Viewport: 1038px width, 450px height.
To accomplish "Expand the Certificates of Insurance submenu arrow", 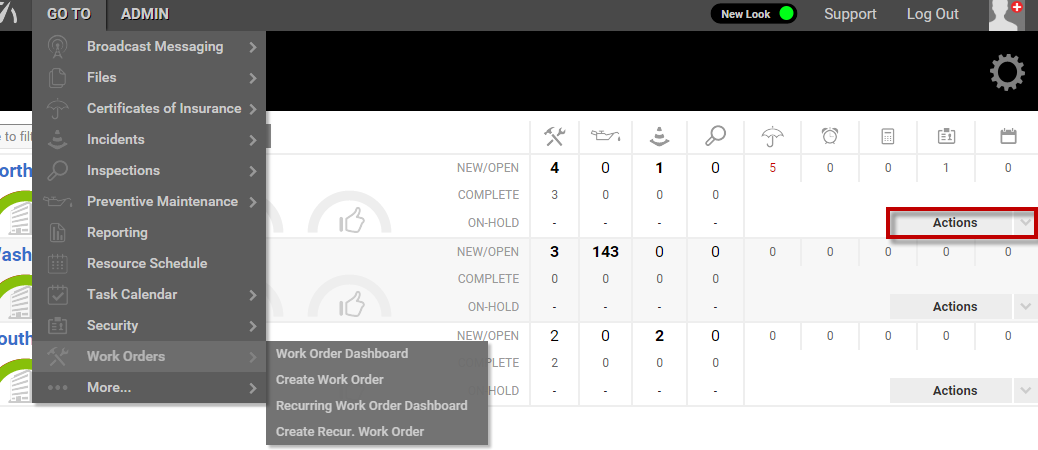I will (x=253, y=109).
